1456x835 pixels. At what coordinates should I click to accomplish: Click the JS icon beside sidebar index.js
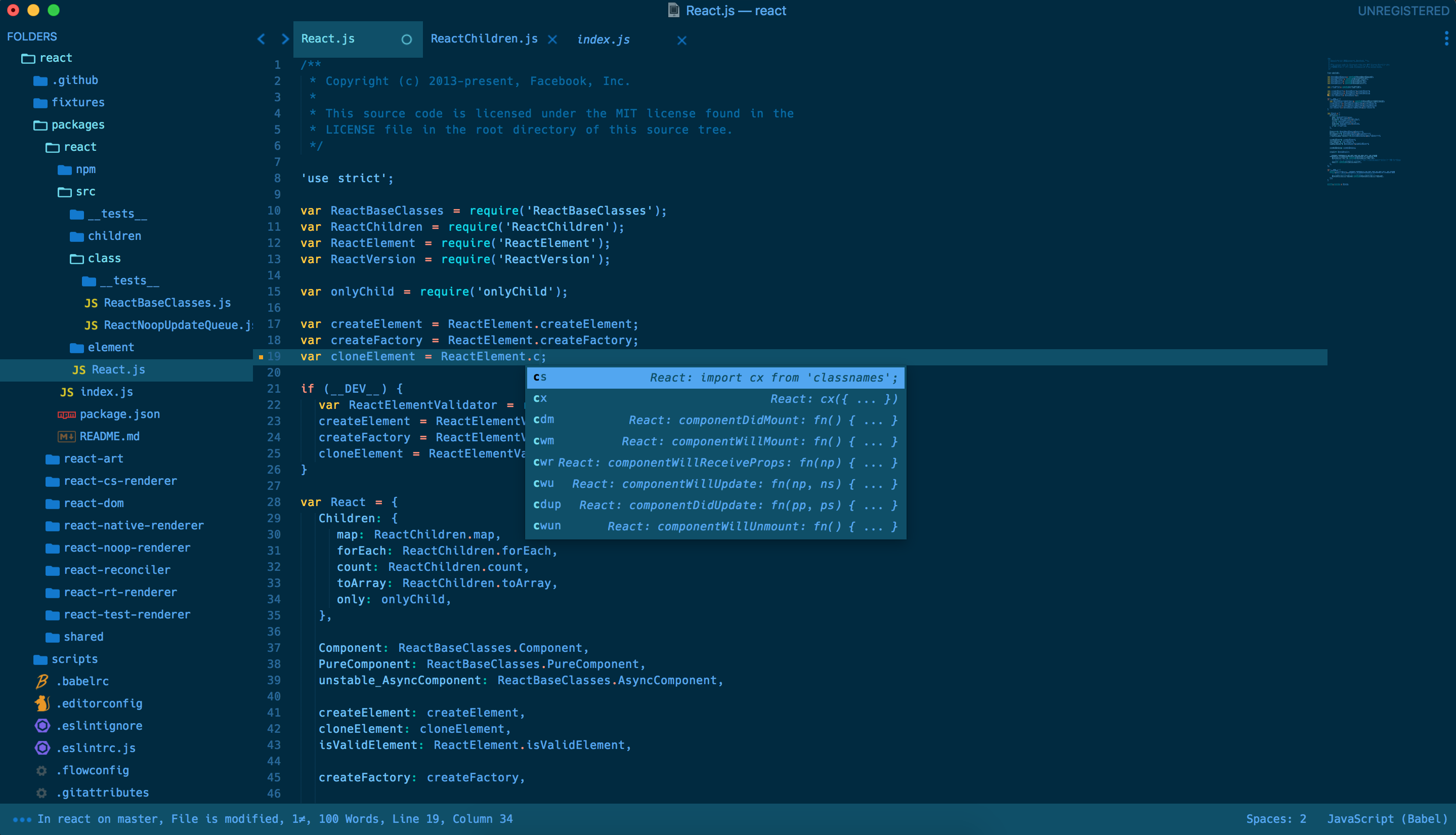tap(66, 392)
